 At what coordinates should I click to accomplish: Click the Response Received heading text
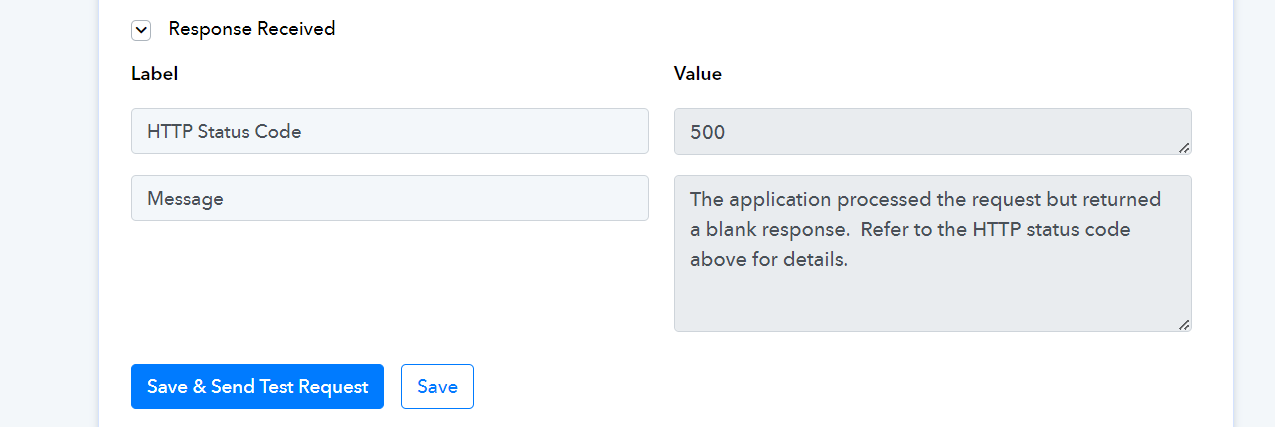tap(252, 29)
